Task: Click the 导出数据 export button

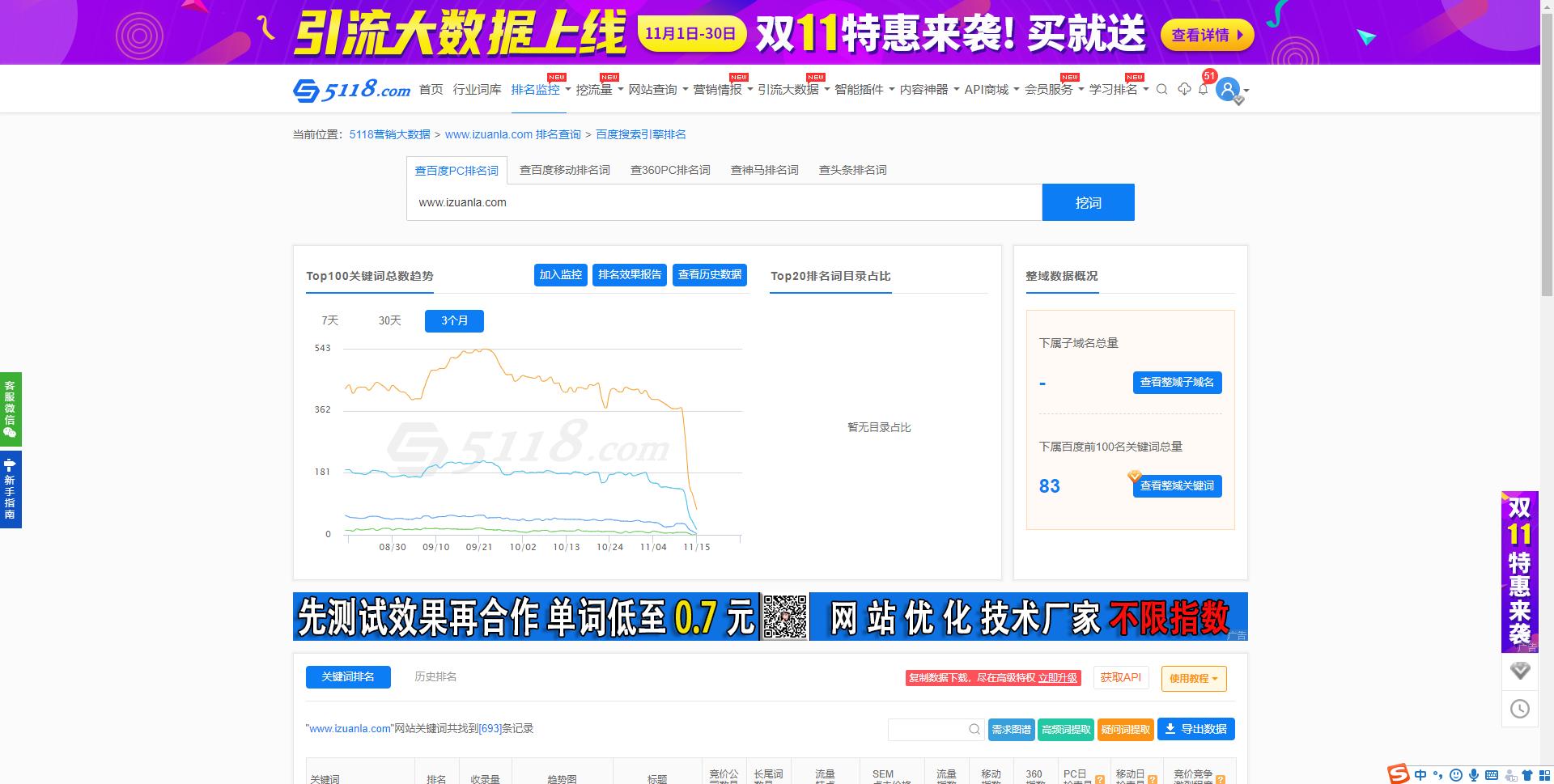Action: (1195, 729)
